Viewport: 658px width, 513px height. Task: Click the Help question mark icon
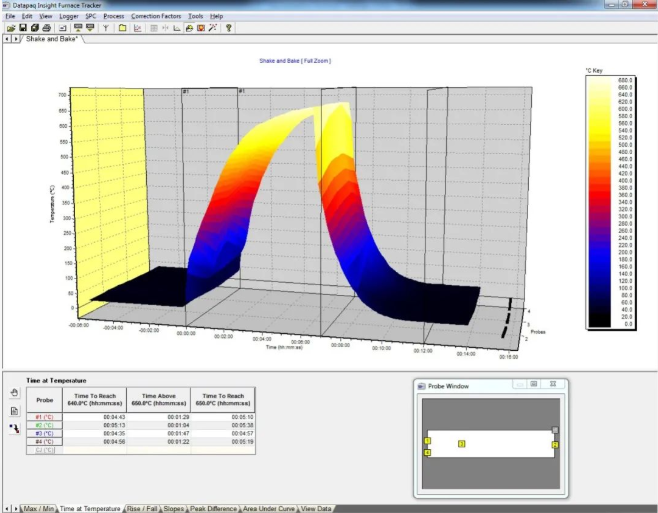pos(229,28)
